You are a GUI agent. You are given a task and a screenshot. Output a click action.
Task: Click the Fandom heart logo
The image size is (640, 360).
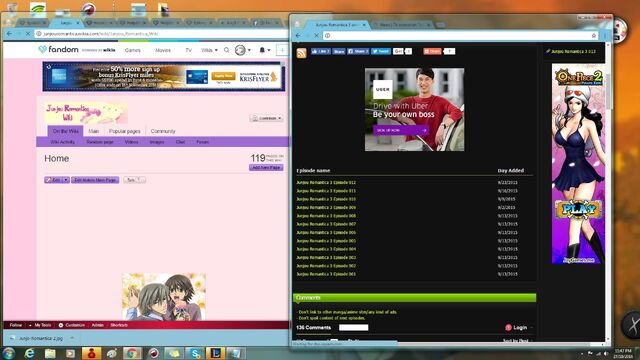point(42,49)
